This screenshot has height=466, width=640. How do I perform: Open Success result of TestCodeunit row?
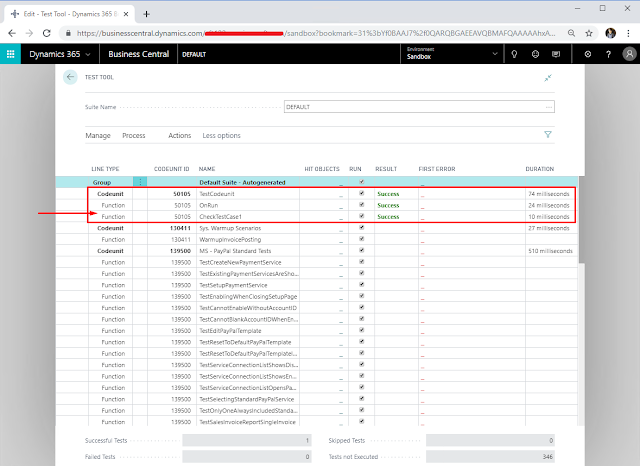[x=388, y=194]
